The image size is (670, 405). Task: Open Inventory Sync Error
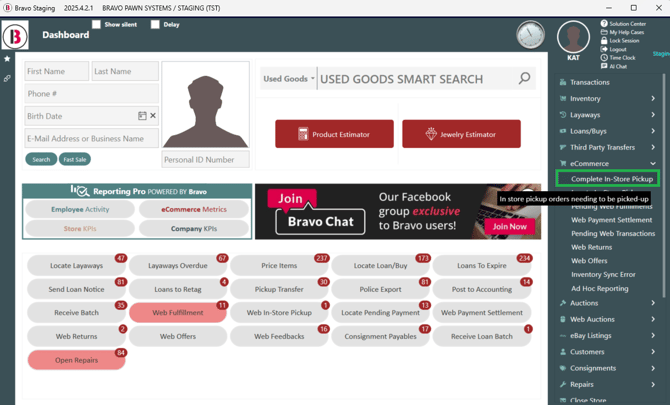pos(603,275)
